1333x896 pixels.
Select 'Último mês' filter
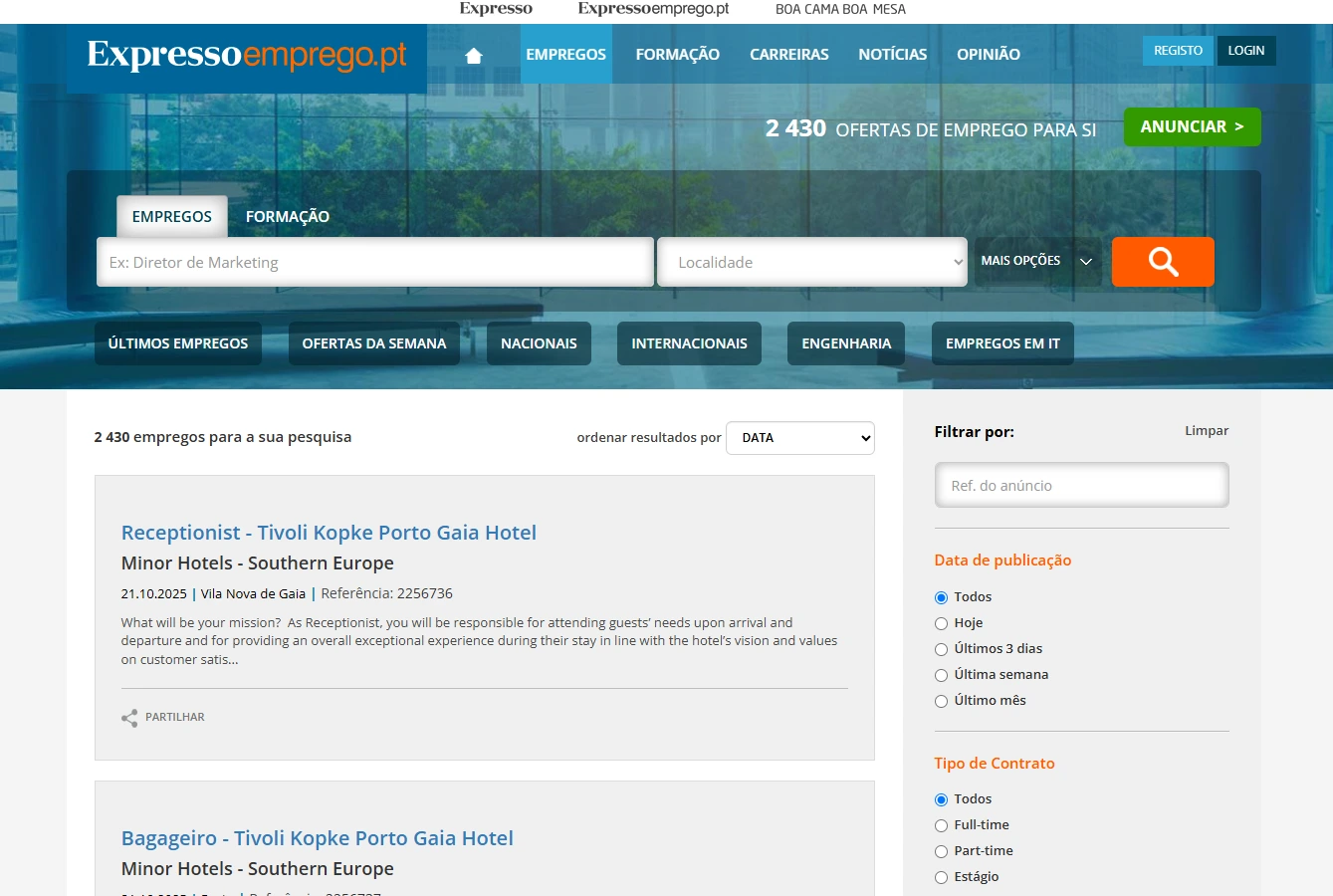(x=941, y=701)
